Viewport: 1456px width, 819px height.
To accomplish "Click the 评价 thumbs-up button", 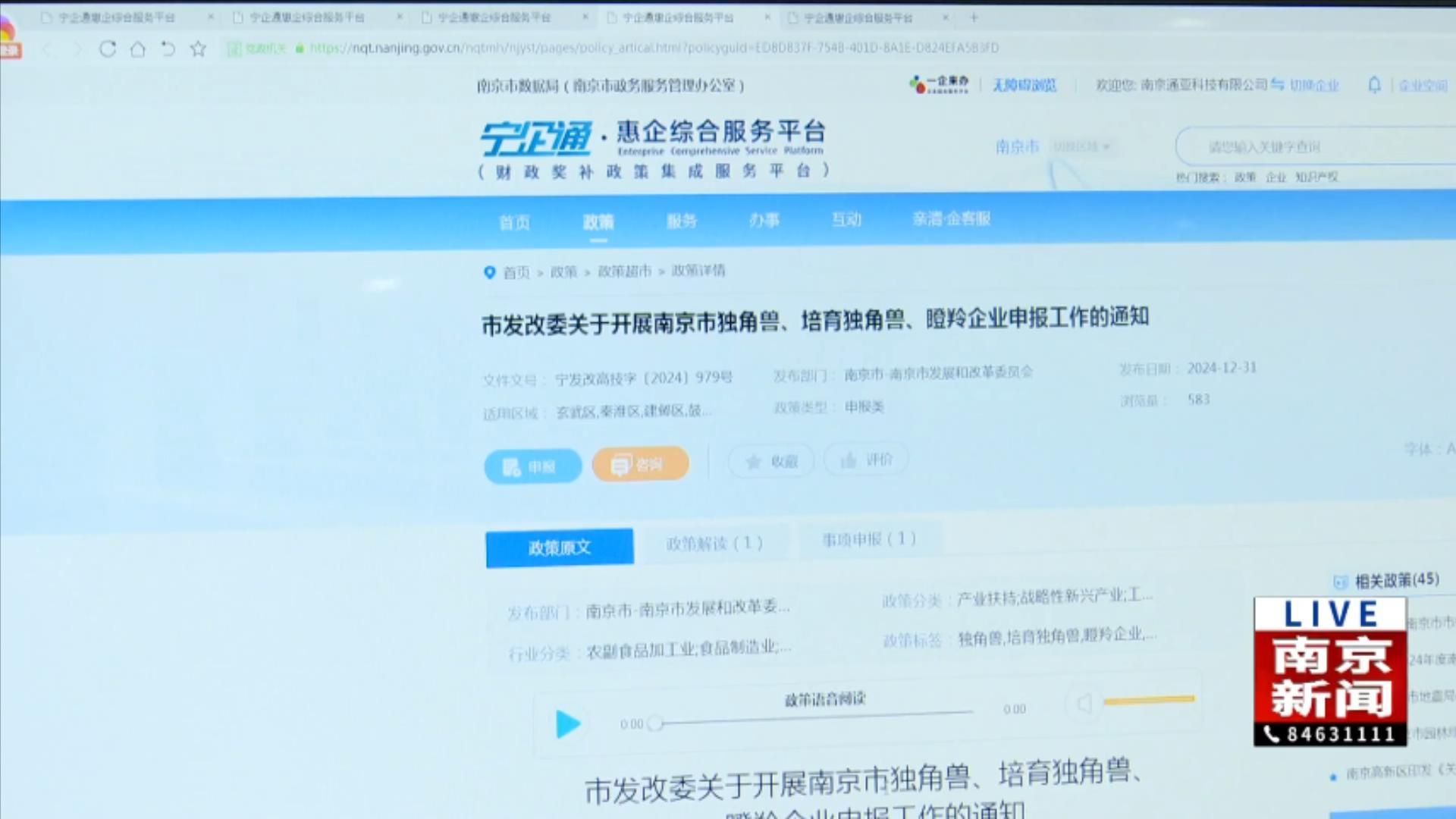I will [x=866, y=460].
